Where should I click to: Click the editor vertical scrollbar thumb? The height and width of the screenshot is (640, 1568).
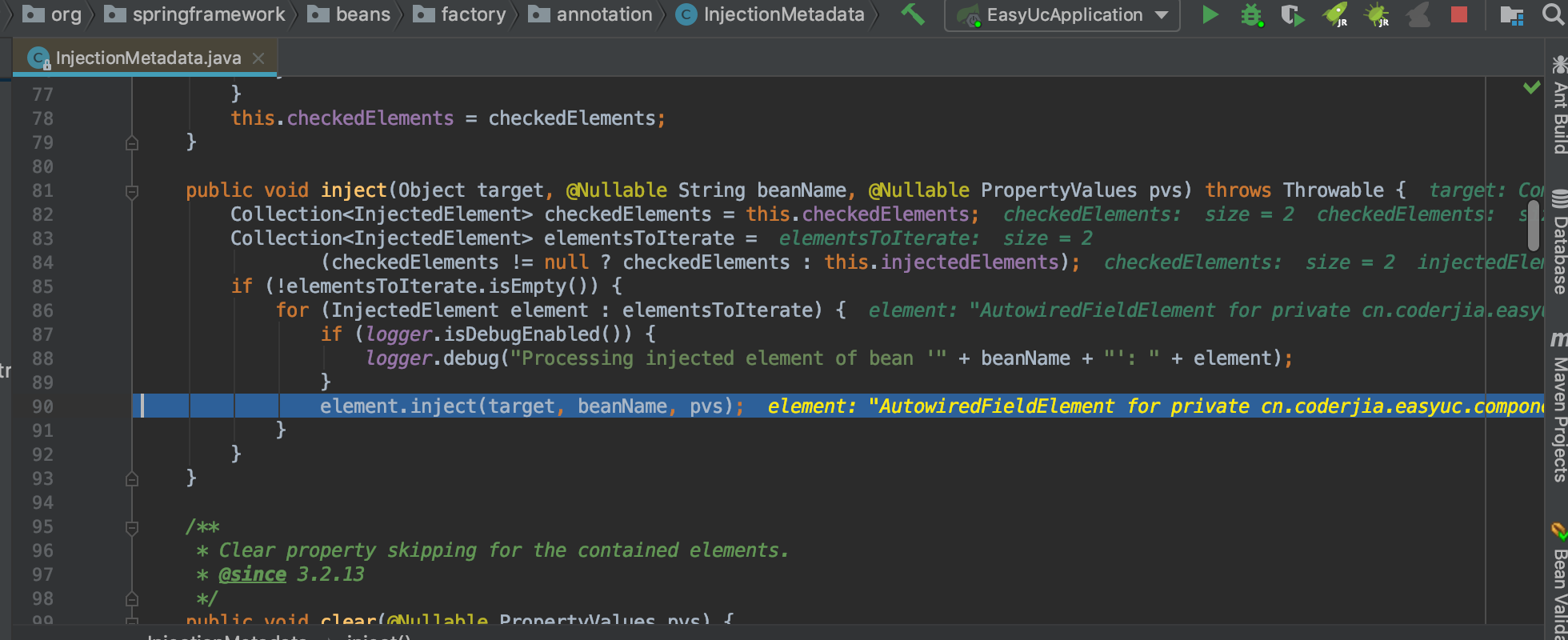coord(1533,225)
